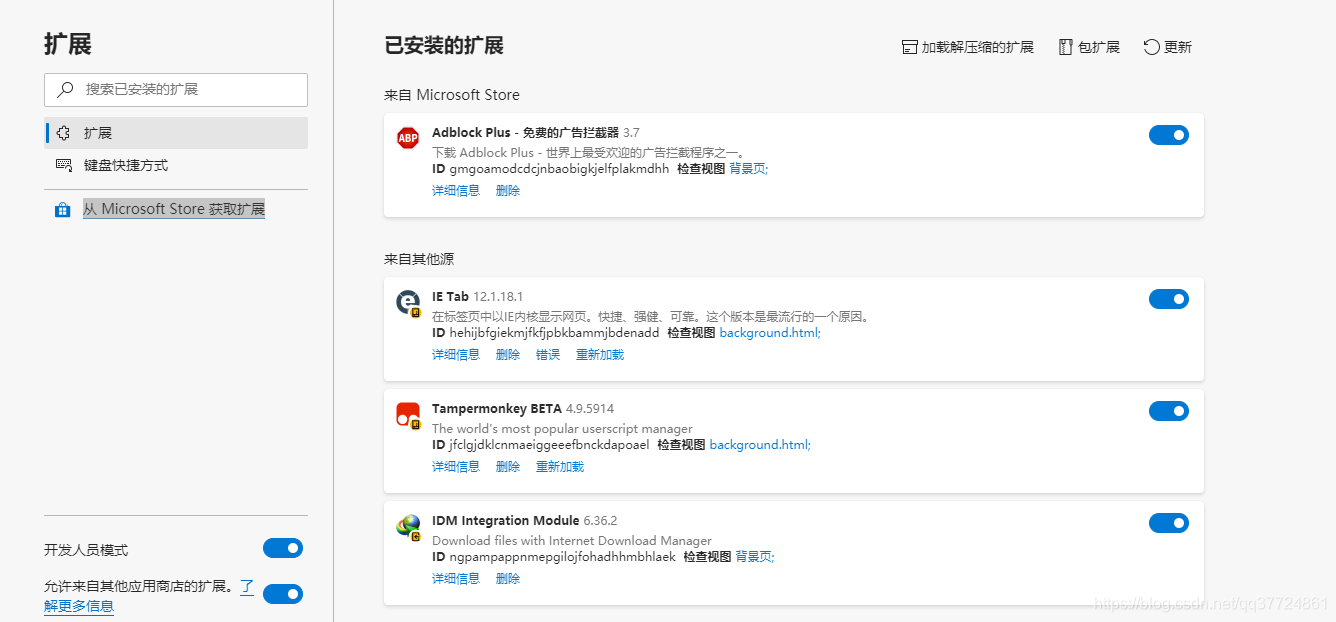The width and height of the screenshot is (1336, 622).
Task: Open background.html link for Tampermonkey BETA
Action: click(760, 445)
